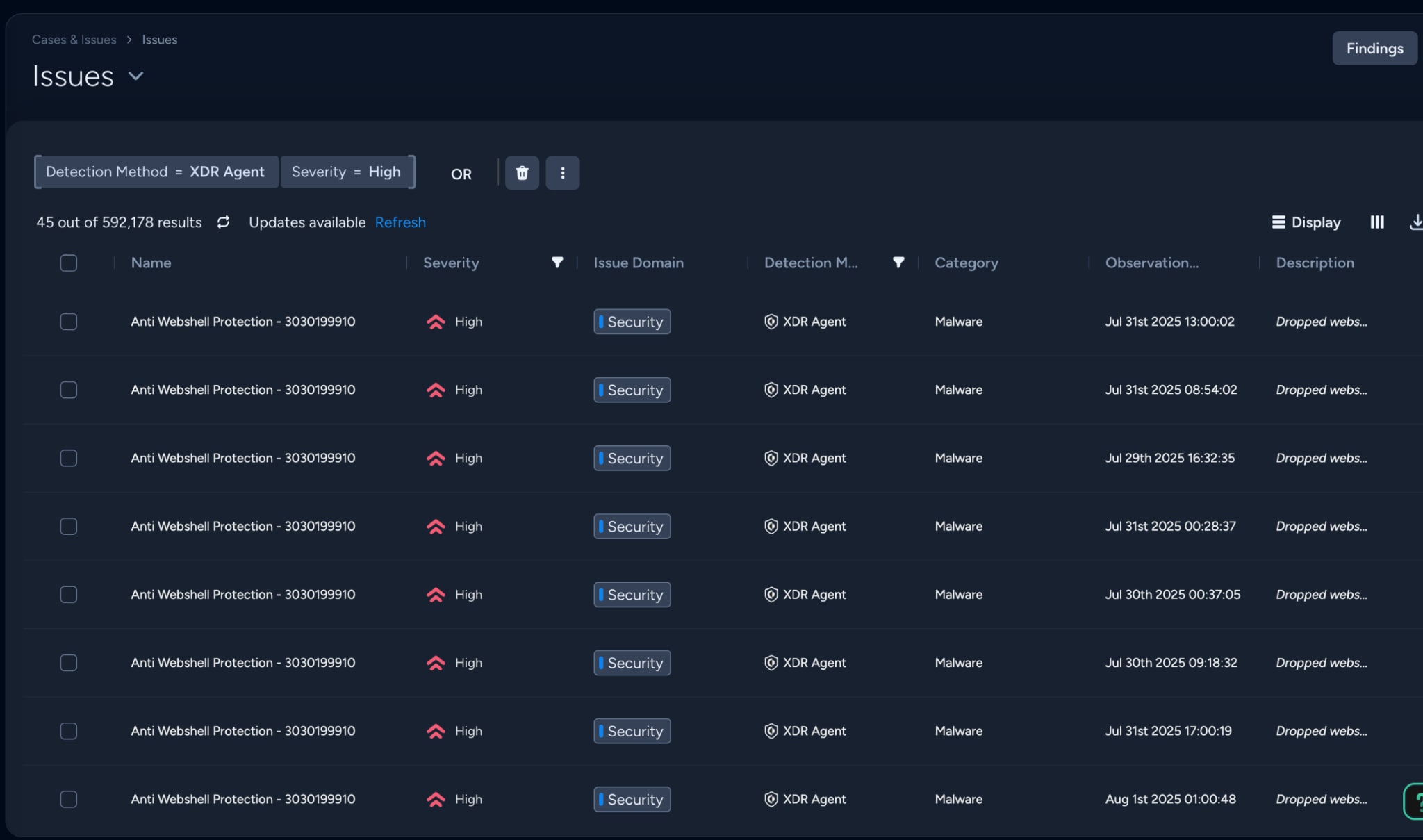The width and height of the screenshot is (1423, 840).
Task: Open the Findings view
Action: point(1374,48)
